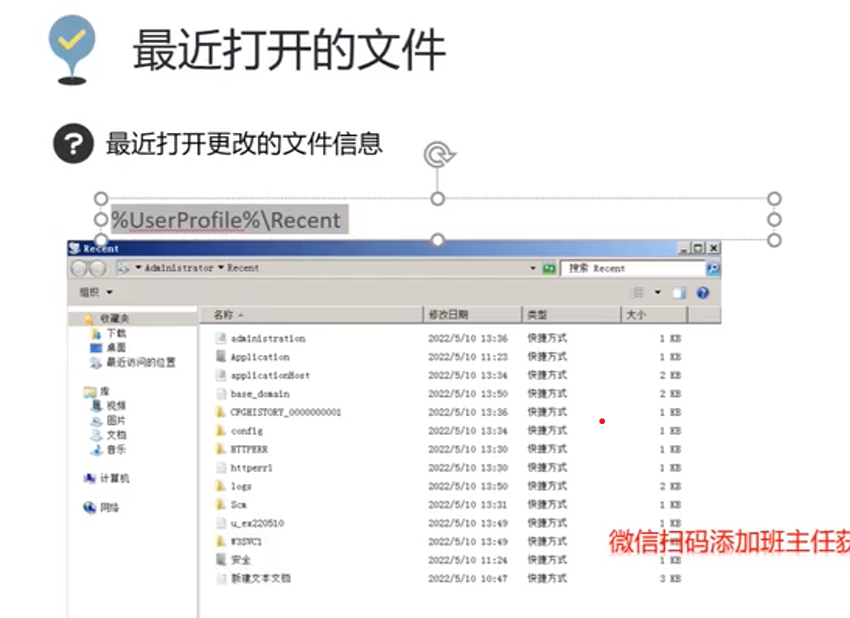The height and width of the screenshot is (618, 850).
Task: Select the u_ex220510 shortcut
Action: tap(257, 523)
